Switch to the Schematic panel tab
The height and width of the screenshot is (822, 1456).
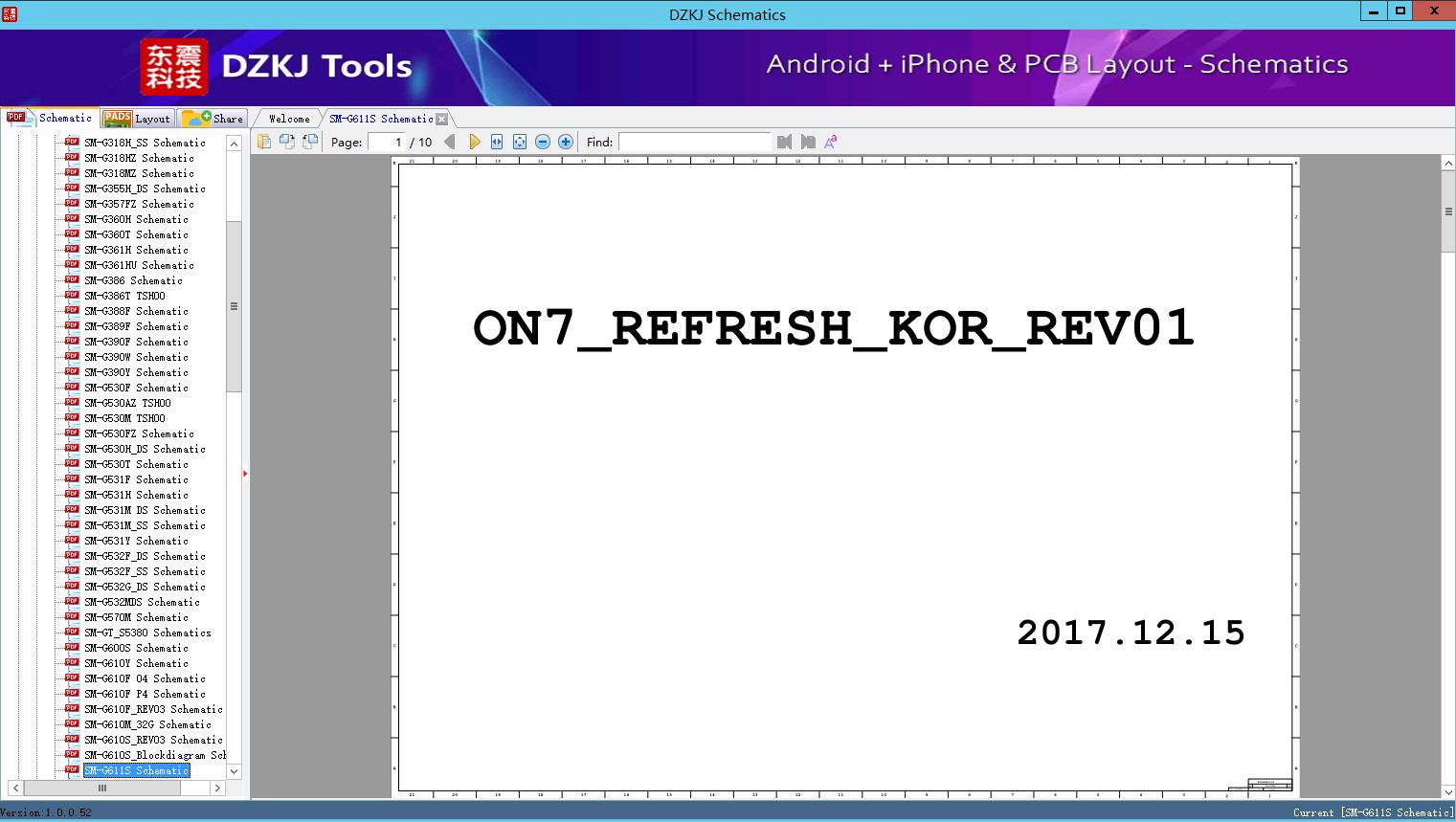point(50,118)
